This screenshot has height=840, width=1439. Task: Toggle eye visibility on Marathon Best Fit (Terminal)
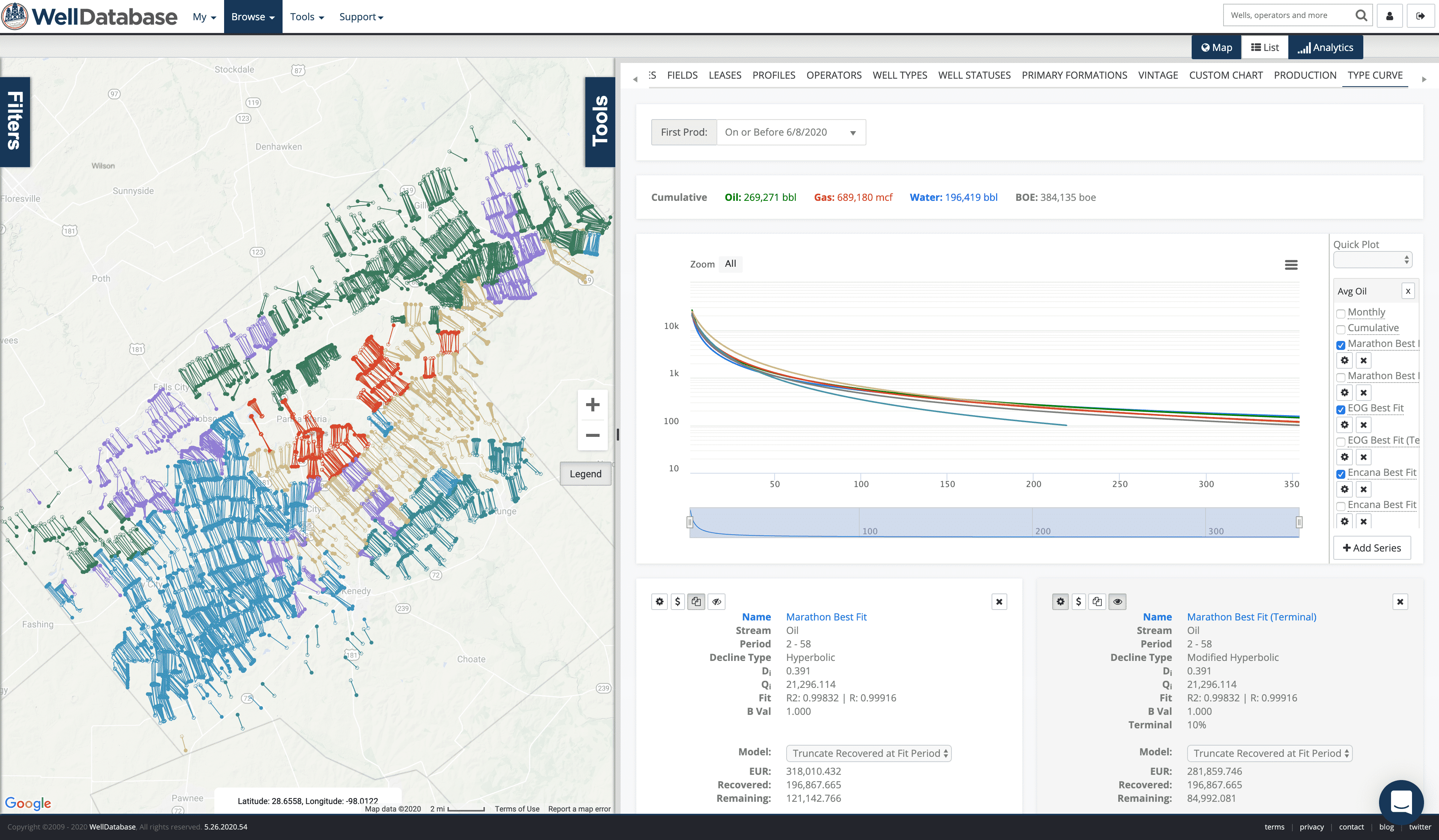1117,601
